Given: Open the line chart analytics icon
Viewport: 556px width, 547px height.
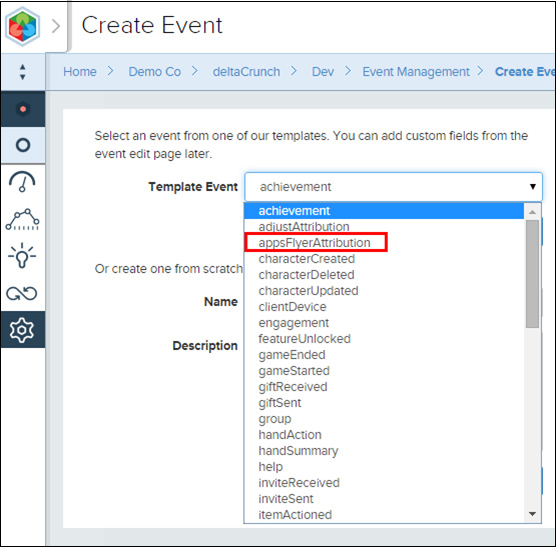Looking at the screenshot, I should click(x=22, y=219).
